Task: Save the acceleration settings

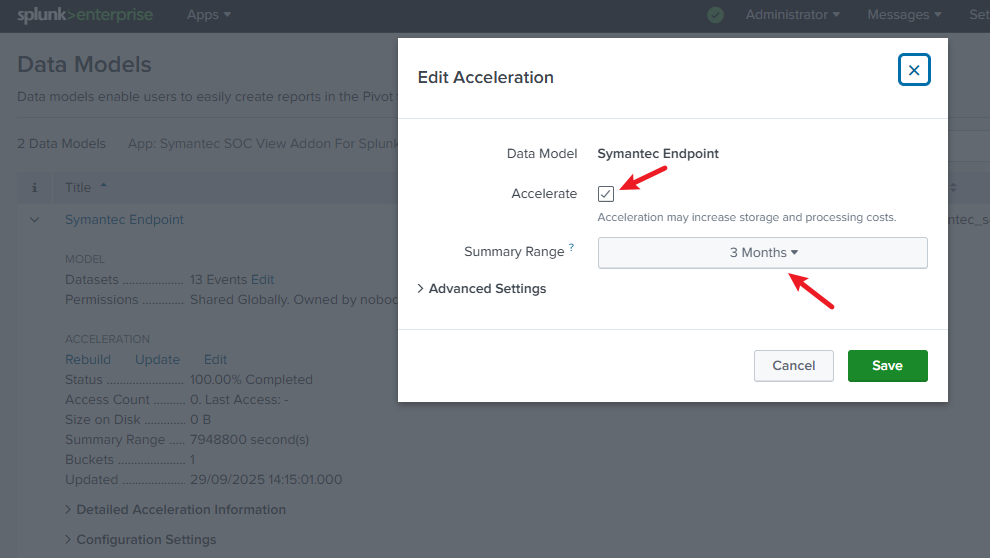Action: (x=887, y=366)
